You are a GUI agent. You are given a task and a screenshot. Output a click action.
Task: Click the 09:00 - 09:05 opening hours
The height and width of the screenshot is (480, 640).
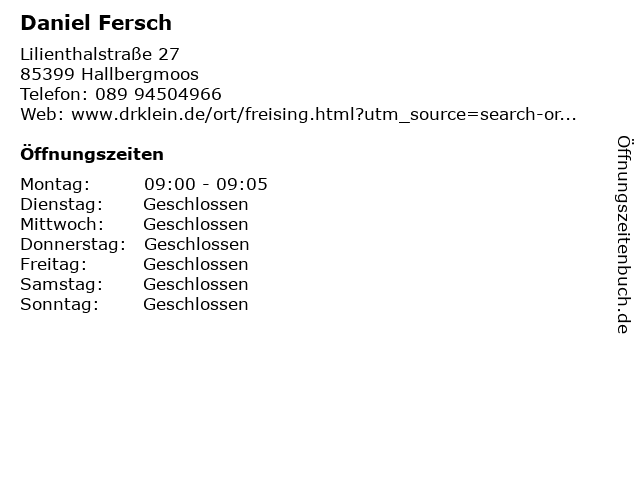[x=206, y=184]
